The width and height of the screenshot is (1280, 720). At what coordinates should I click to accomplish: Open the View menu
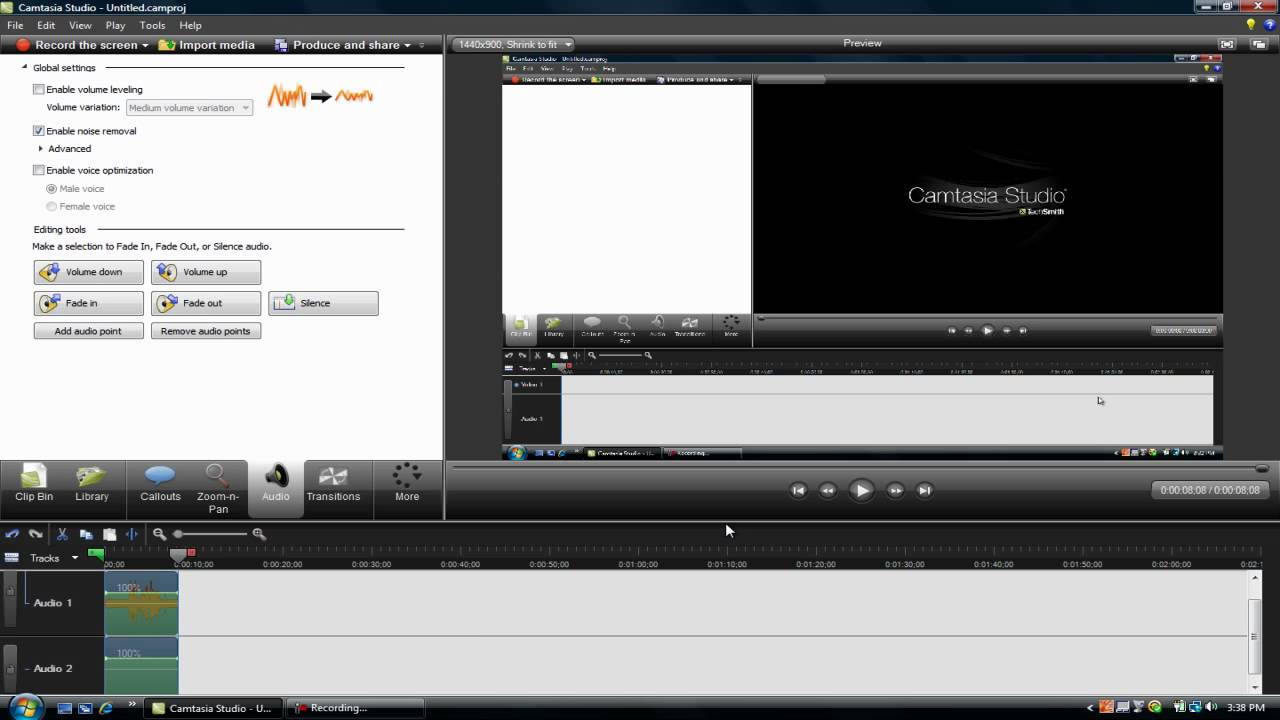80,25
